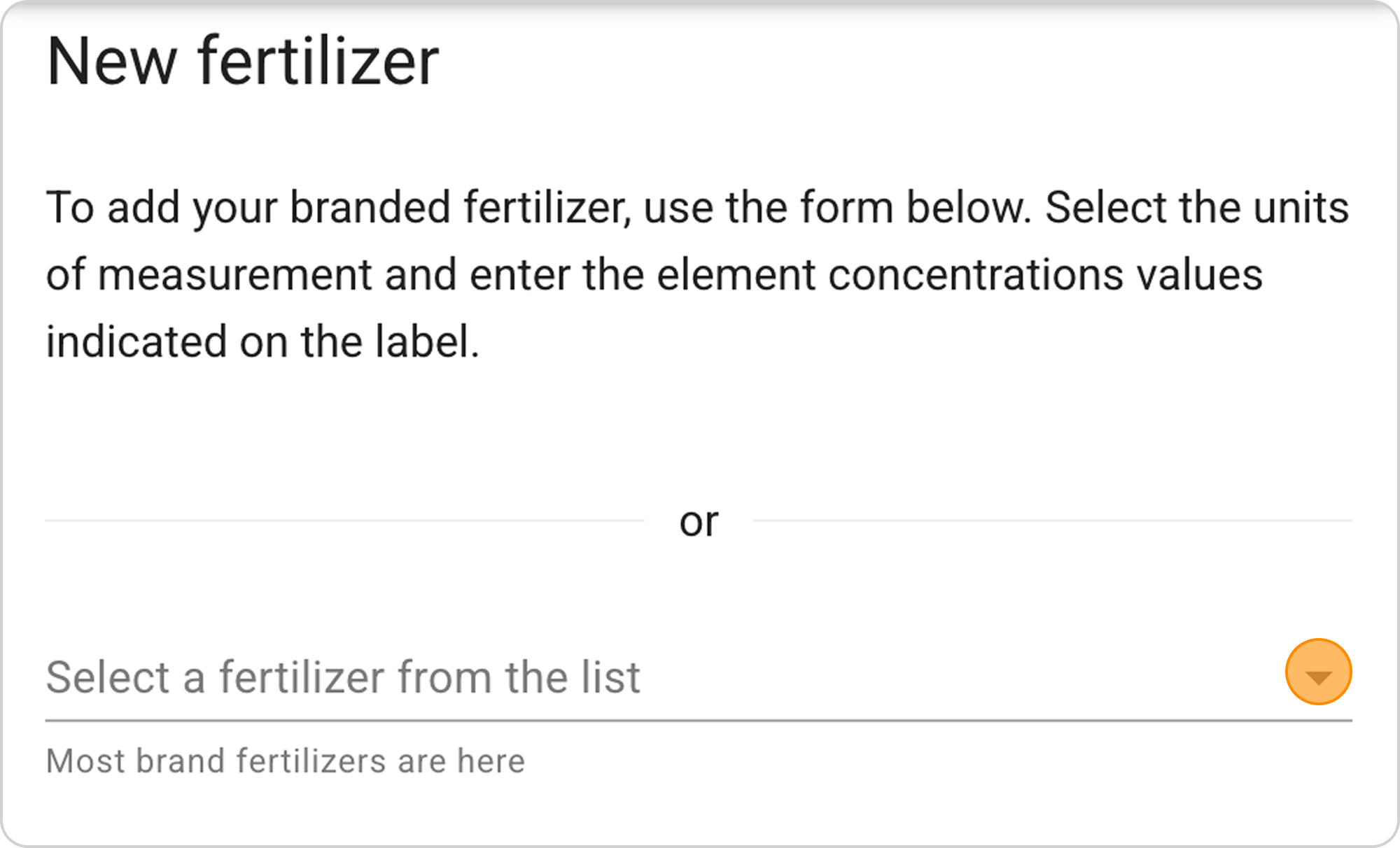Focus the fertilizer select placeholder text
This screenshot has width=1400, height=848.
tap(343, 677)
